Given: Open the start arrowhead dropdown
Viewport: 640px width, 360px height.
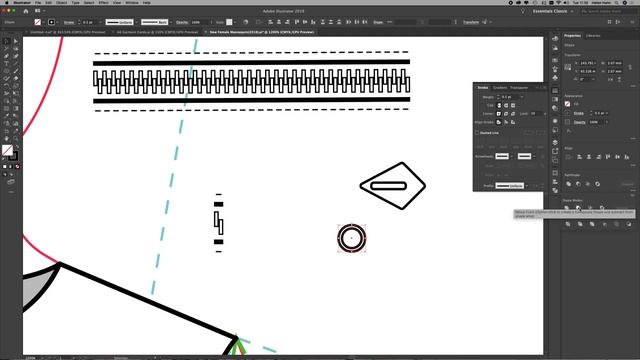Looking at the screenshot, I should click(x=512, y=156).
